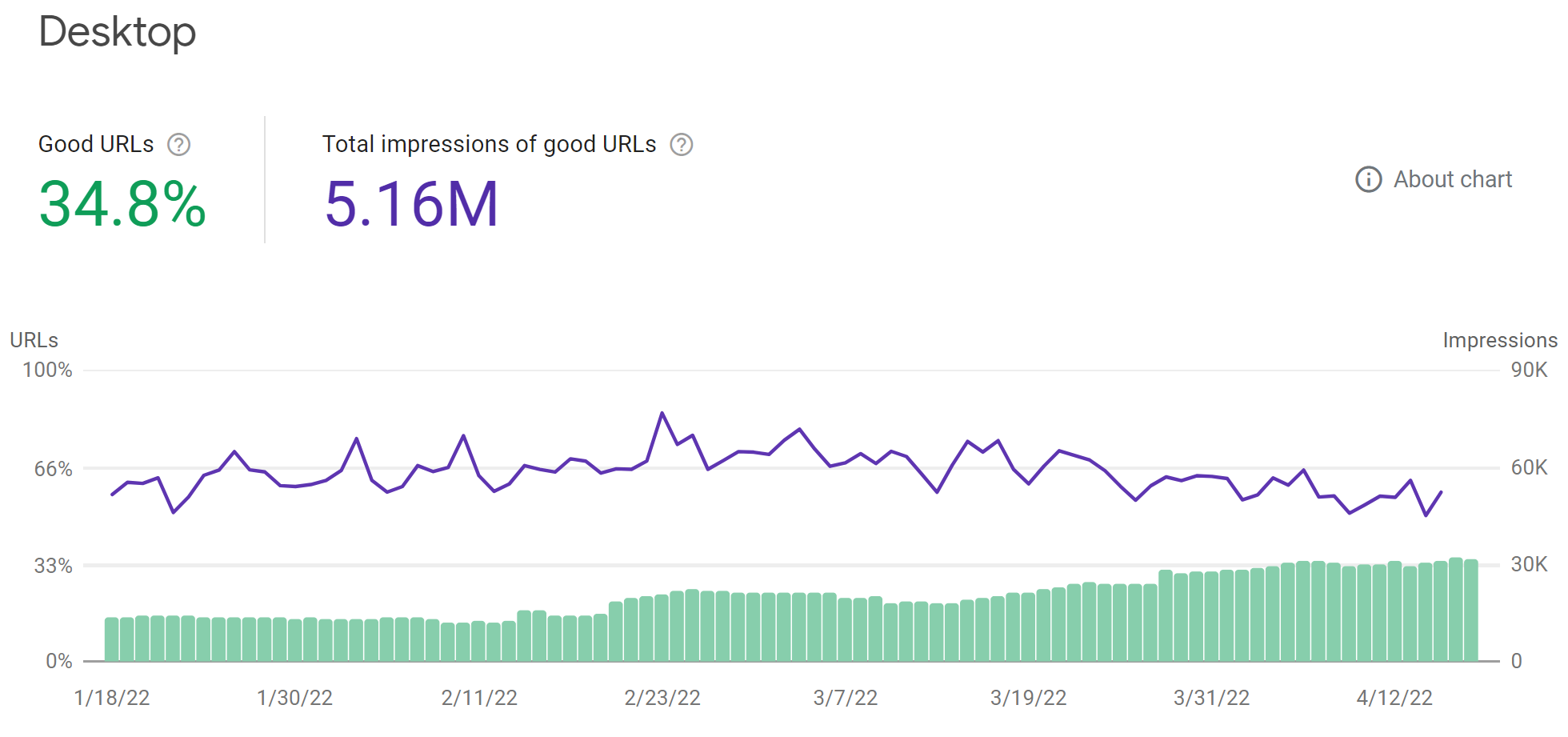This screenshot has width=1568, height=737.
Task: Click the highest peak of the impressions line
Action: coord(662,413)
